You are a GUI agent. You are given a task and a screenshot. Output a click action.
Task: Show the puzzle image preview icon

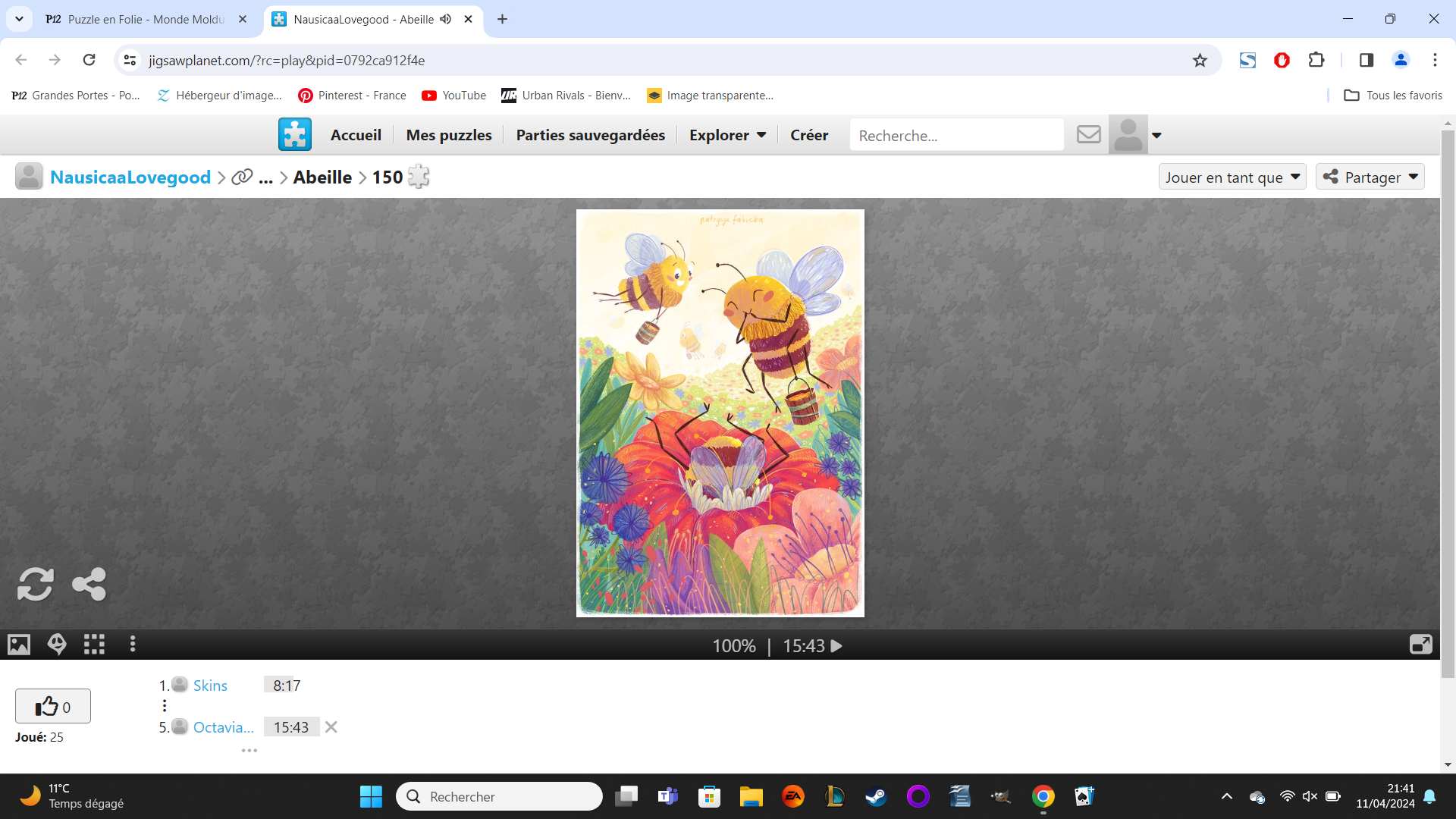[x=19, y=645]
